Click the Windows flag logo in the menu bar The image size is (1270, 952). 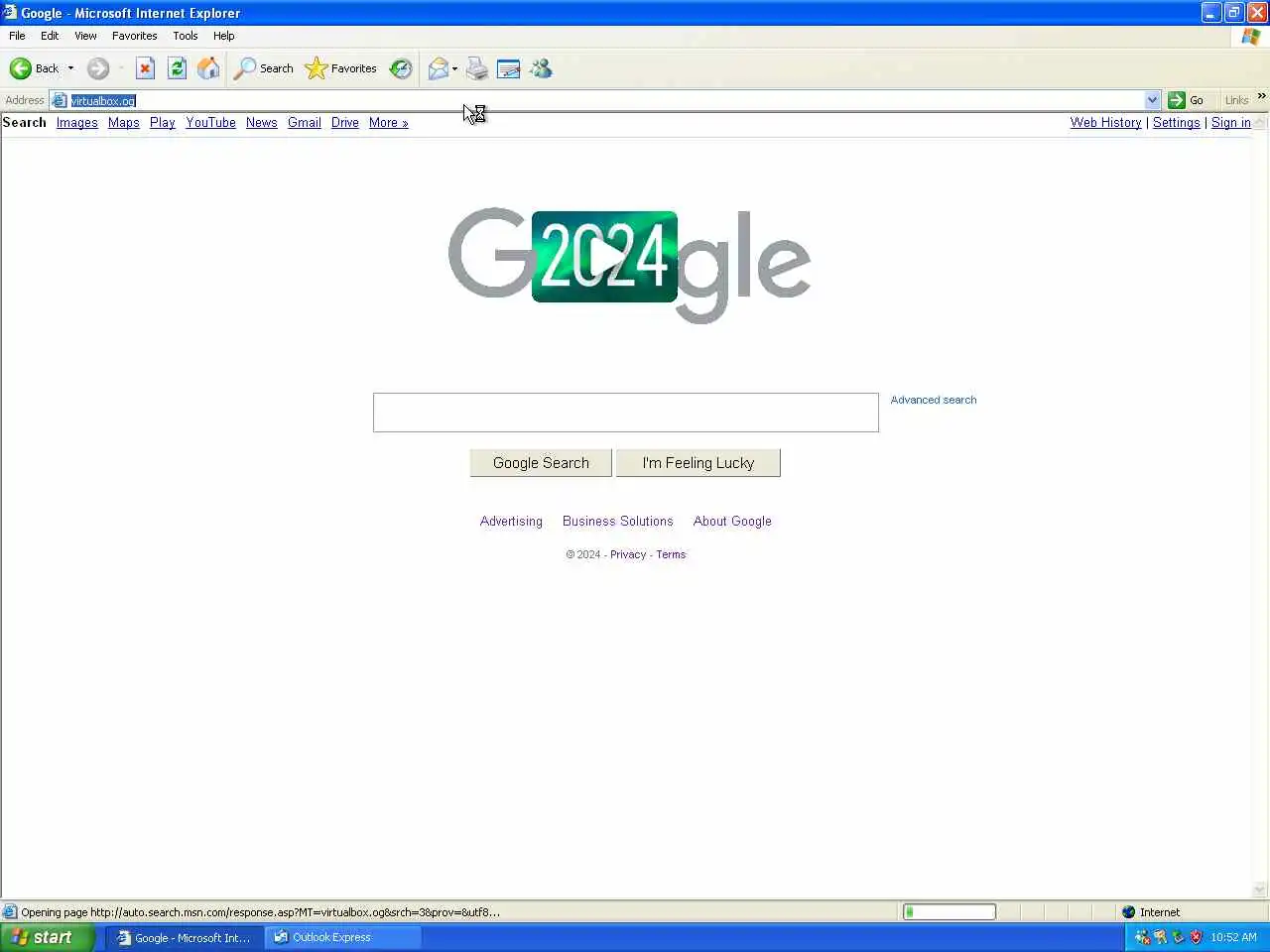[x=1250, y=37]
